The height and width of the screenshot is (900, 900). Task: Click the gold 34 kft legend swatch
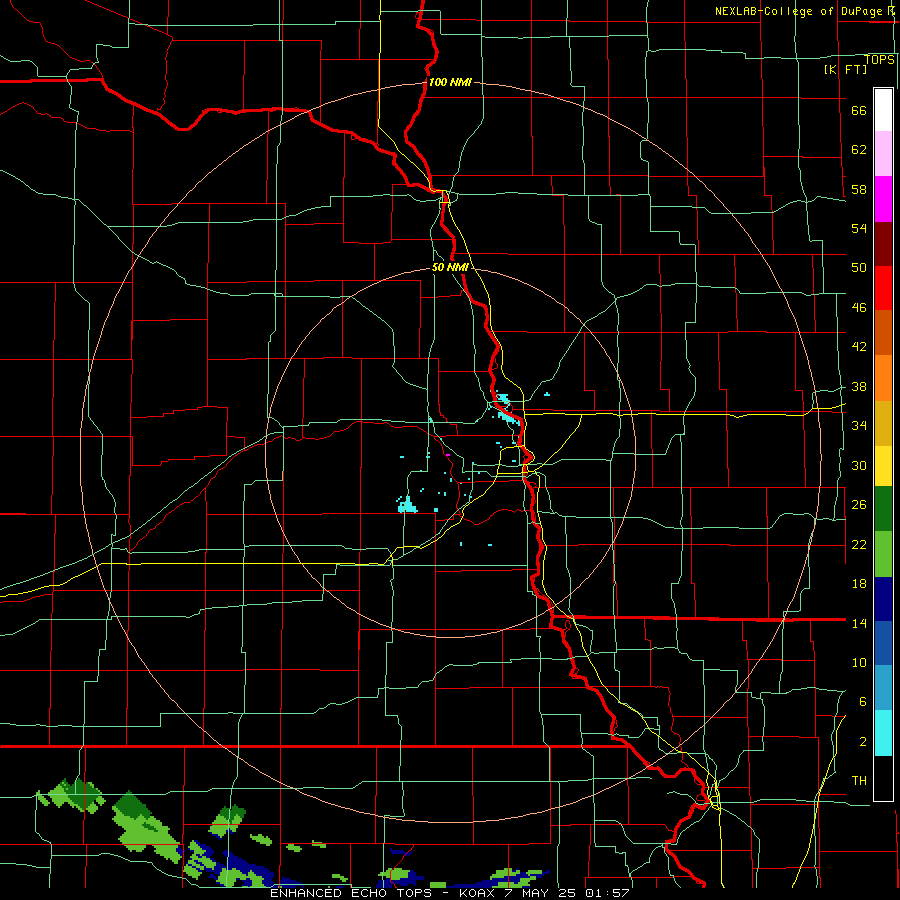883,423
